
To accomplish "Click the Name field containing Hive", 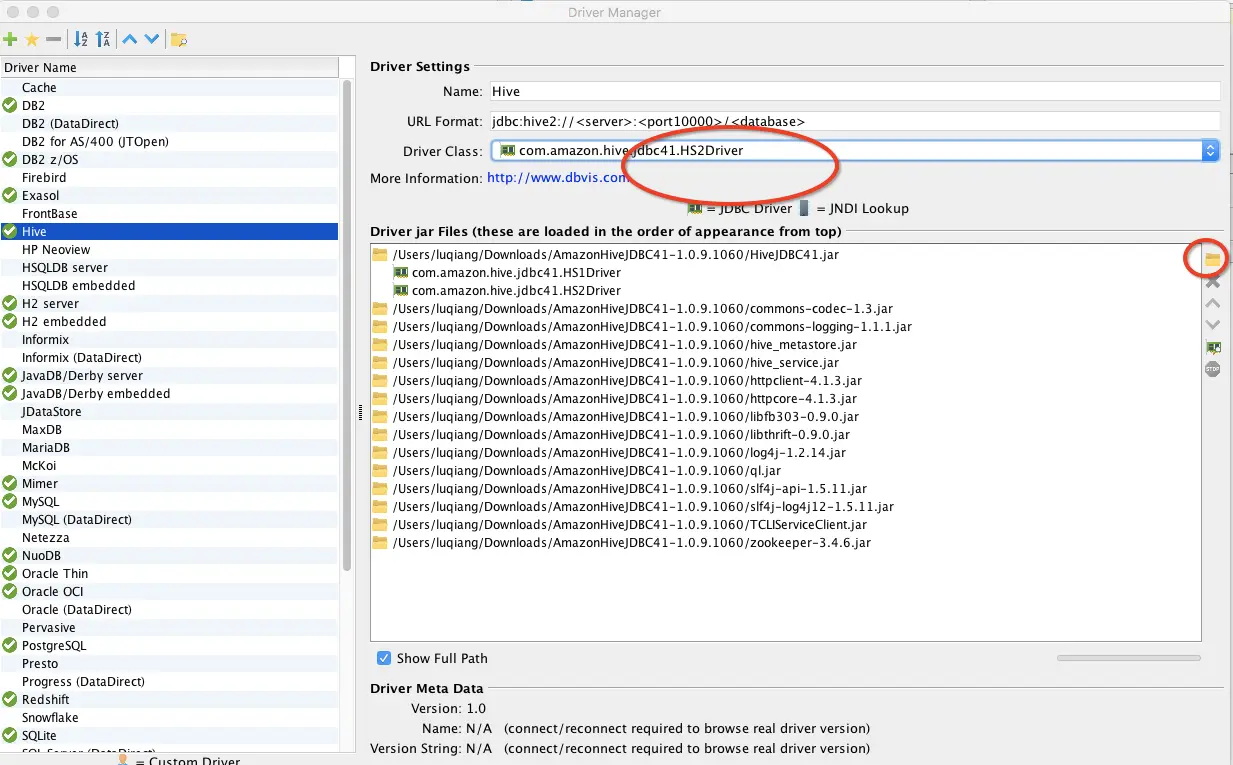I will (x=855, y=91).
